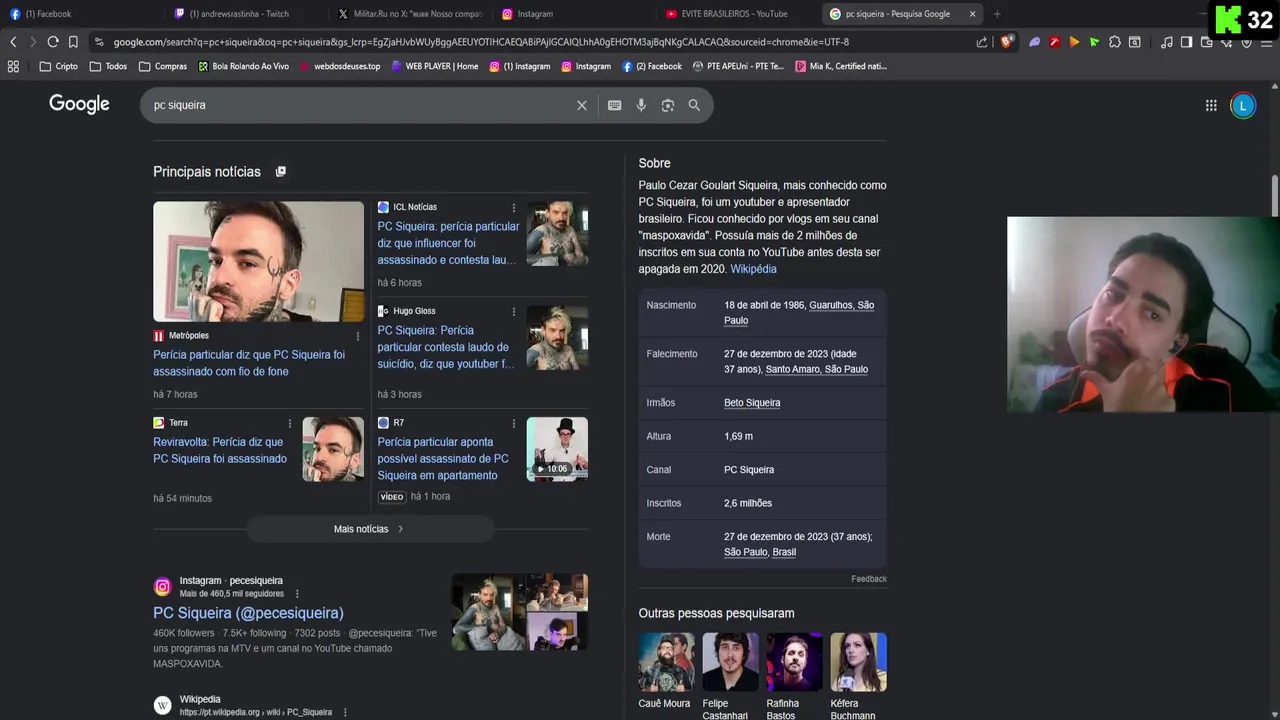Open the Google account avatar
The image size is (1280, 720).
[x=1243, y=105]
